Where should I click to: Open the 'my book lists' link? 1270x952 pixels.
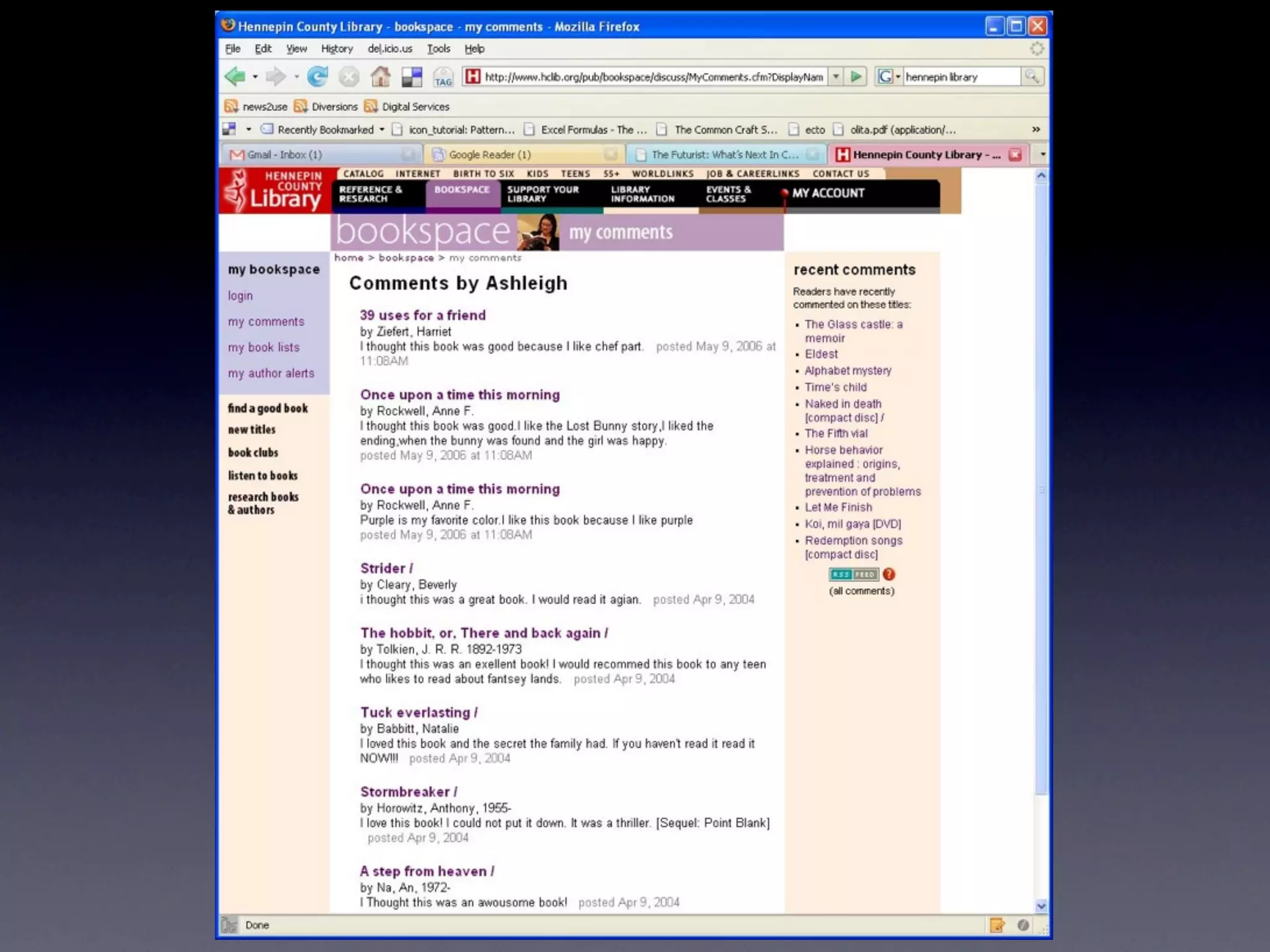264,348
